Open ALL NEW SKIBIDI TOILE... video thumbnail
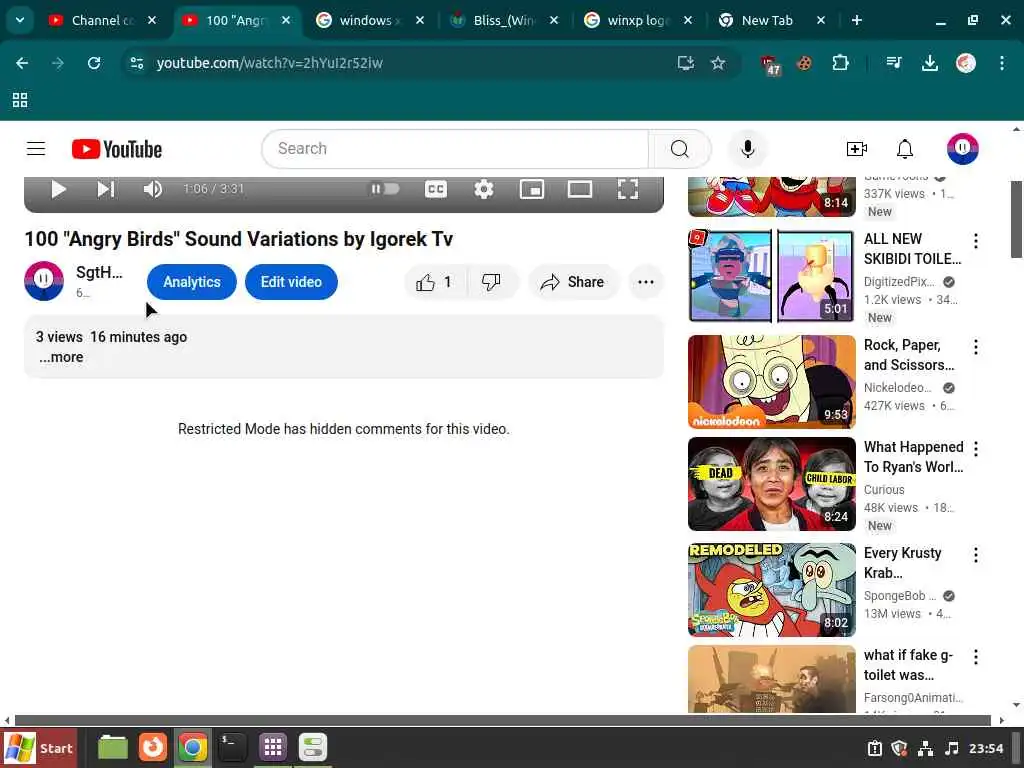This screenshot has height=768, width=1024. click(x=771, y=276)
